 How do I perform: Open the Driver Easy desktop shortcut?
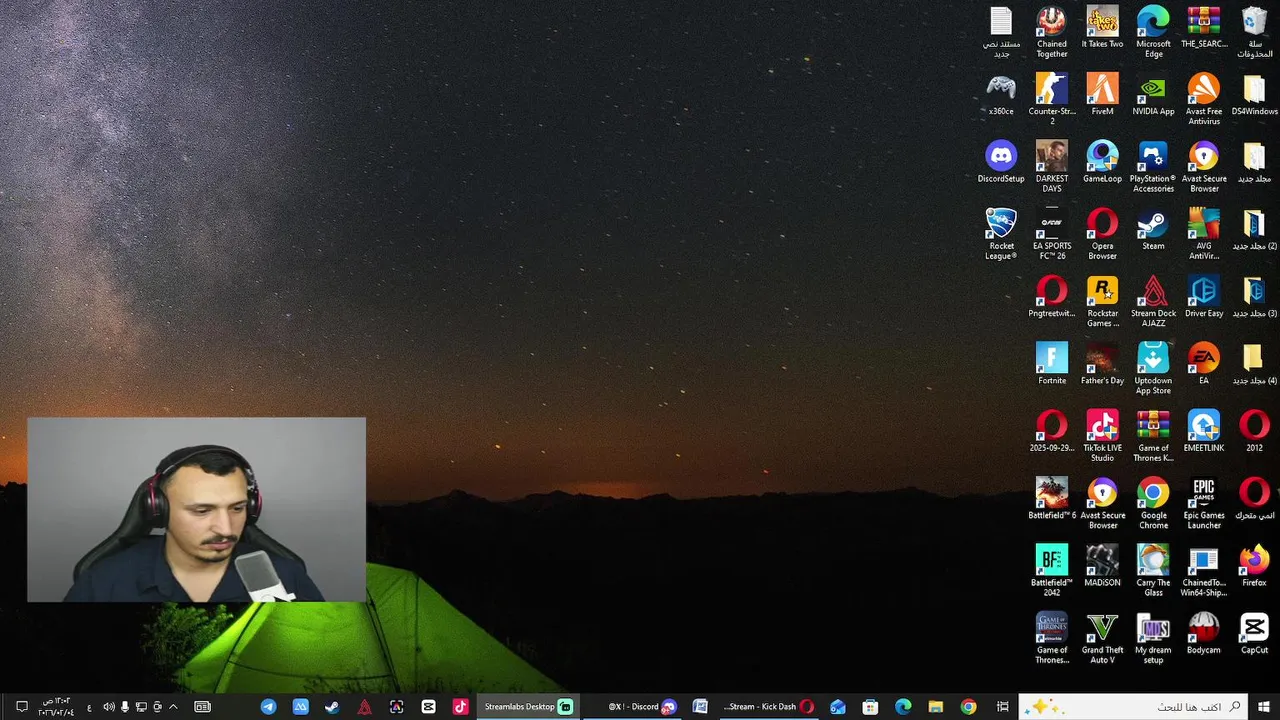[1204, 297]
